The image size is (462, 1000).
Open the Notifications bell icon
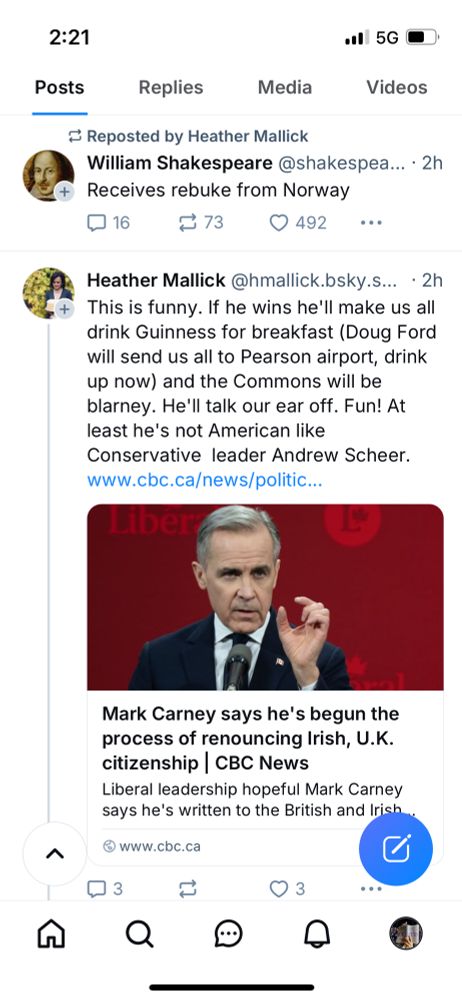[x=317, y=934]
